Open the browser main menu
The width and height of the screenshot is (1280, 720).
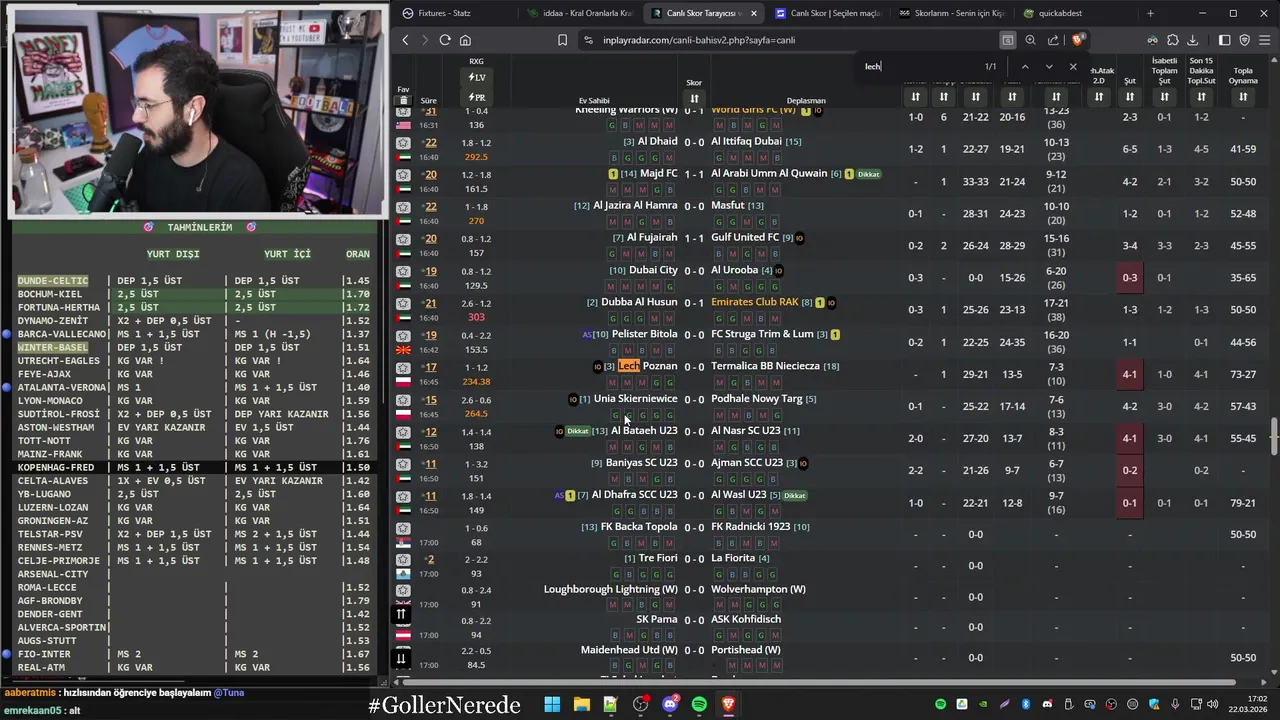pyautogui.click(x=1264, y=40)
